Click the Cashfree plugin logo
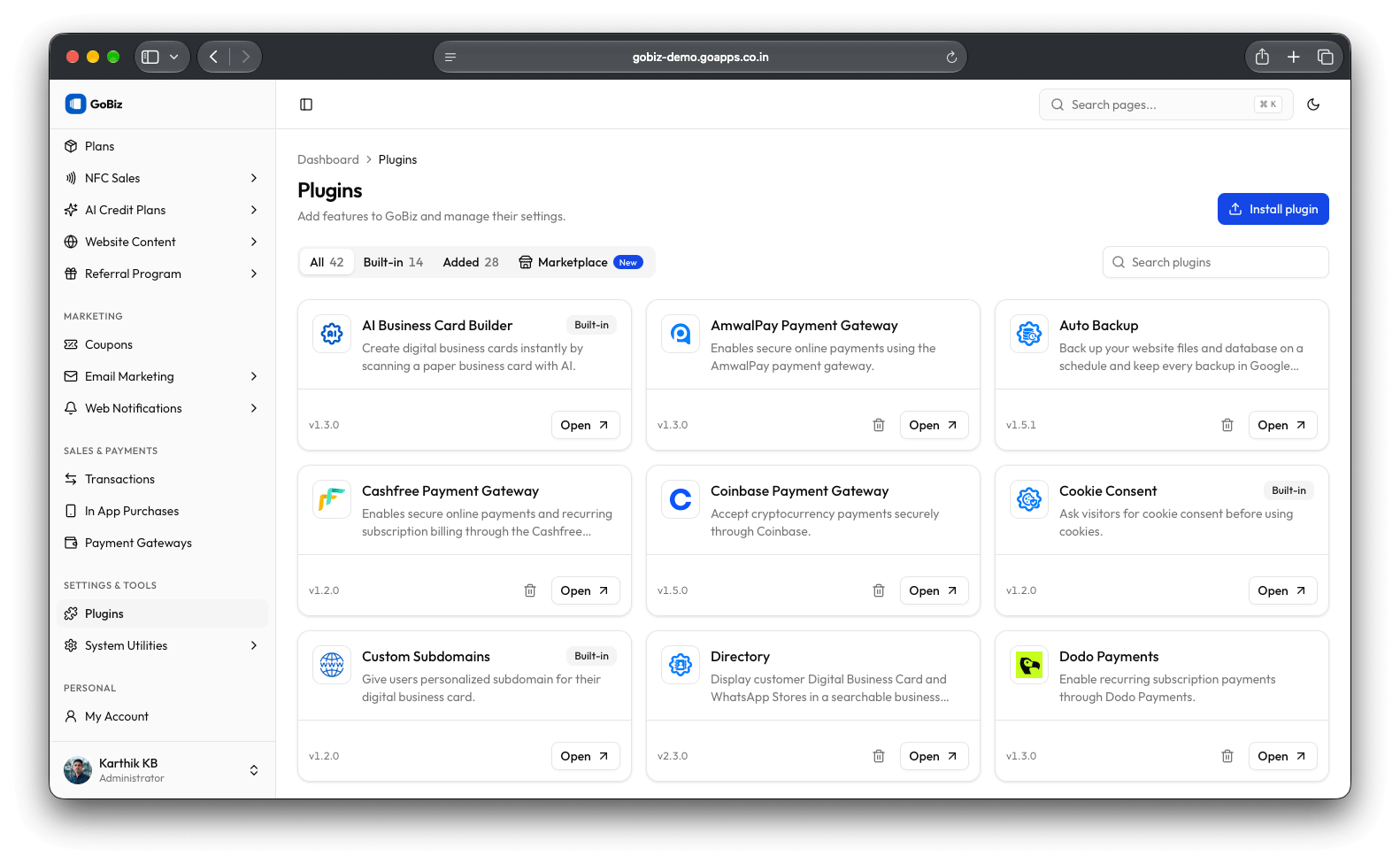Screen dimensions: 1400x864 [x=332, y=499]
